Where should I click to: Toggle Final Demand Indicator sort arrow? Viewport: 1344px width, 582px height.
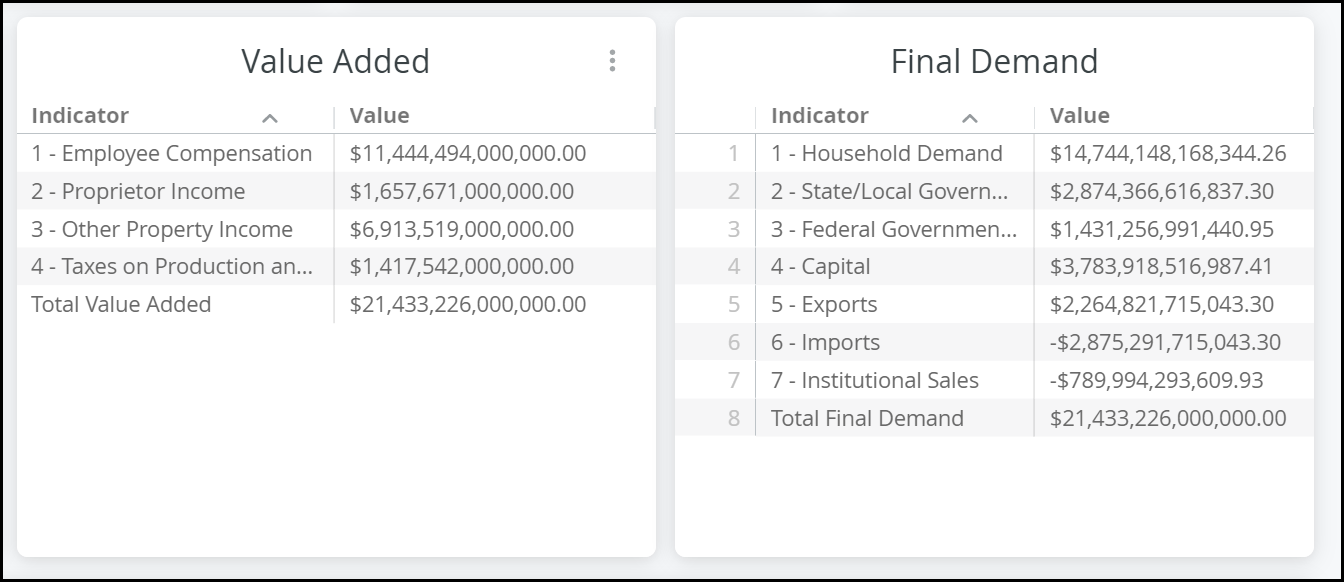(969, 118)
